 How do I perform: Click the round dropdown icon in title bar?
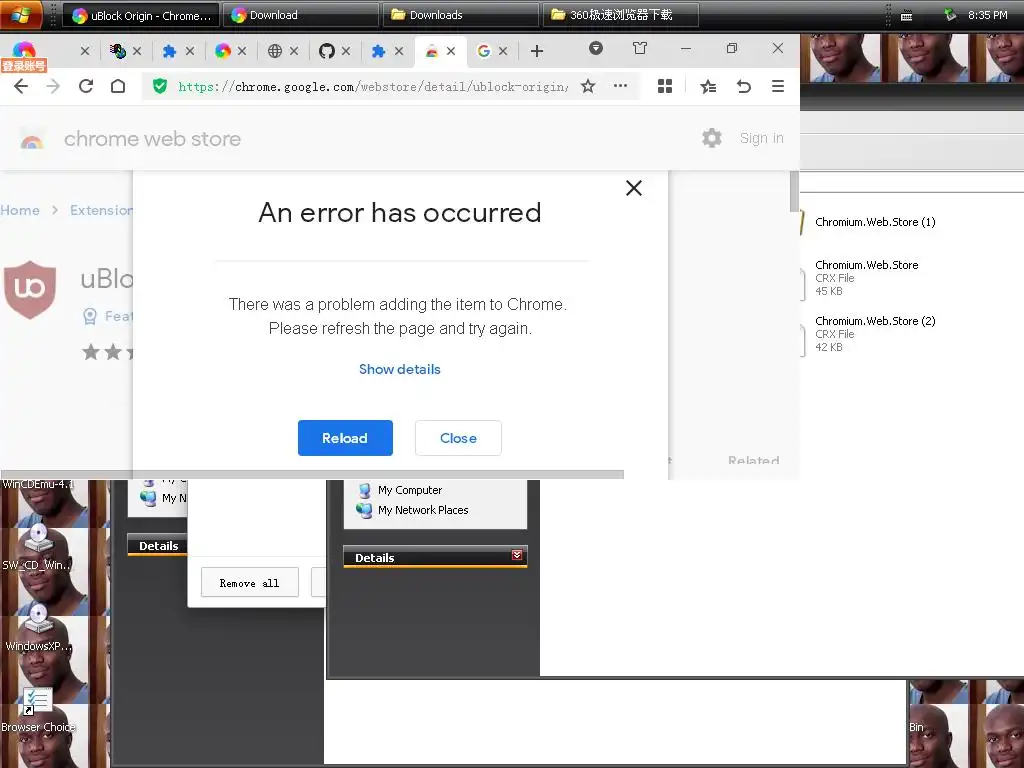tap(596, 48)
